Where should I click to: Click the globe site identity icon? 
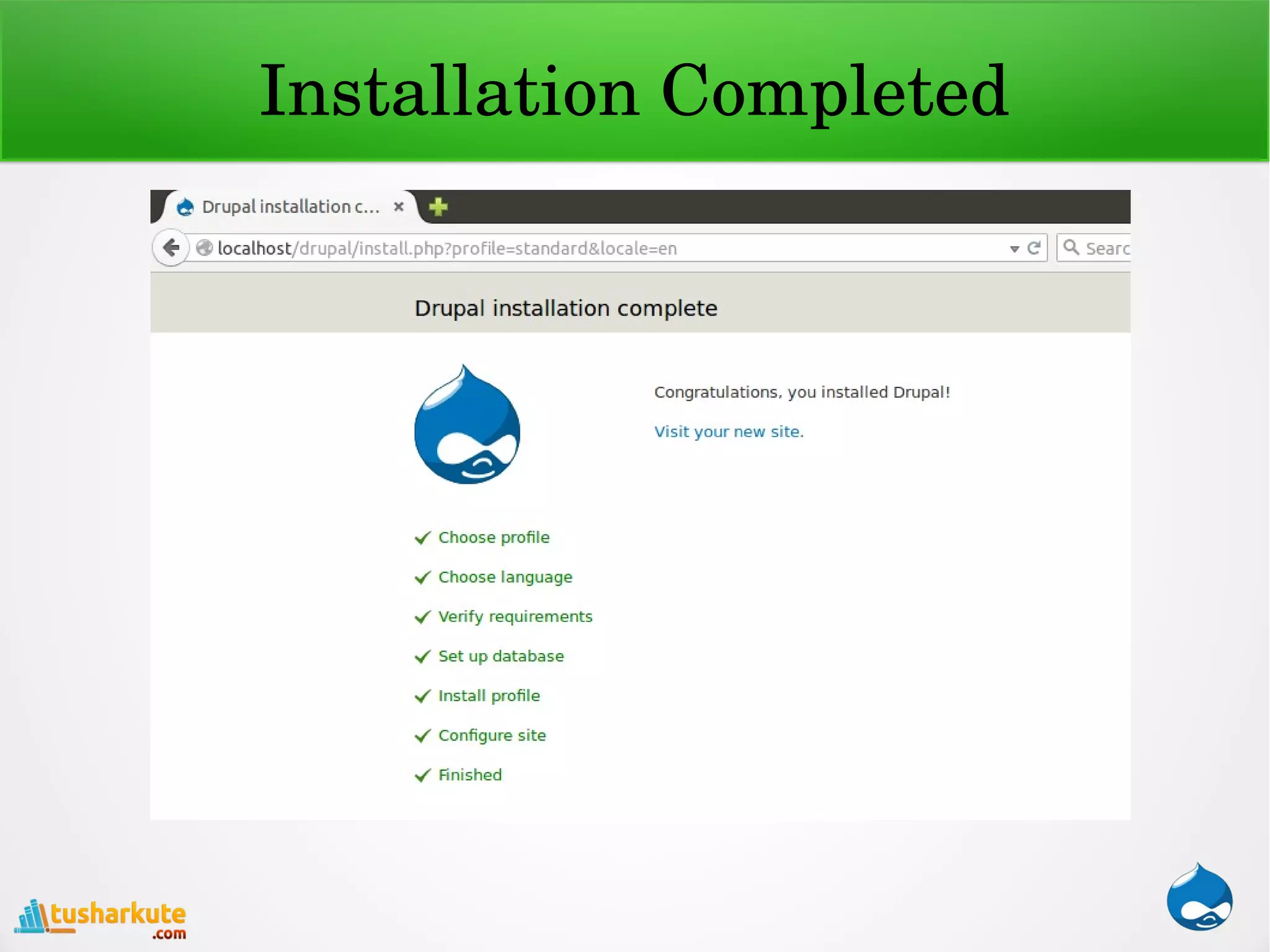pyautogui.click(x=204, y=248)
